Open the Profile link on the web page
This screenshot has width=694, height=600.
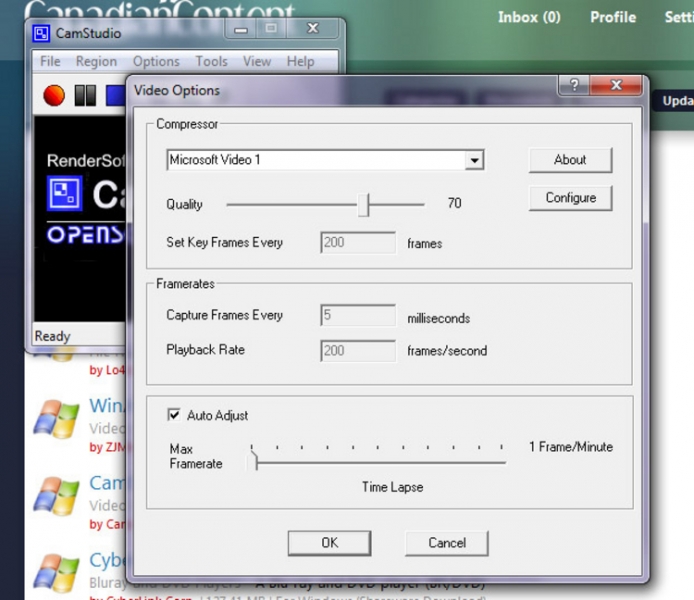pos(612,17)
